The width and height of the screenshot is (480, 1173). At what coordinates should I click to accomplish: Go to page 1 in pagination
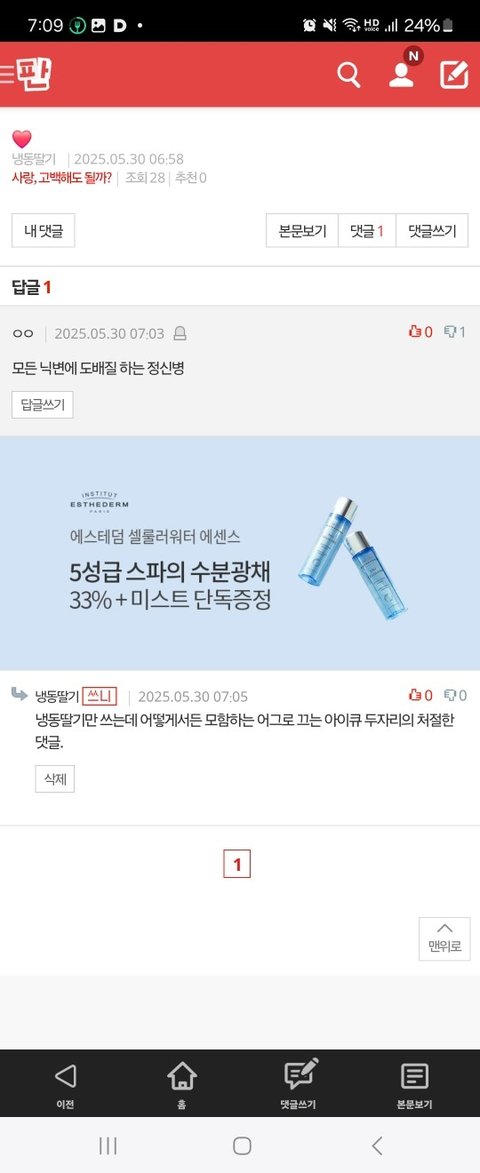(x=237, y=865)
